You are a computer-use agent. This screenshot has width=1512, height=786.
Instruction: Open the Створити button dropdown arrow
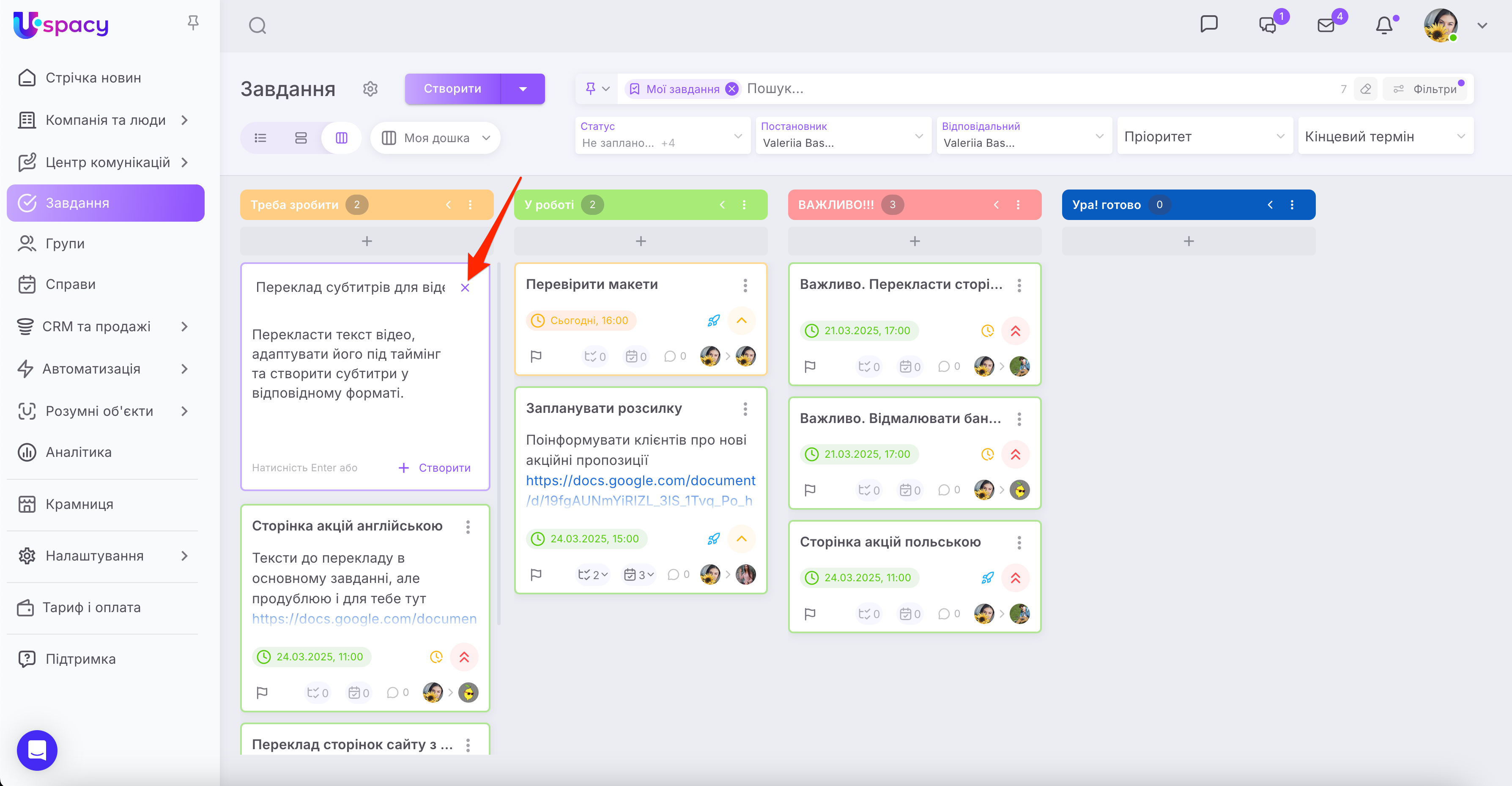point(522,89)
